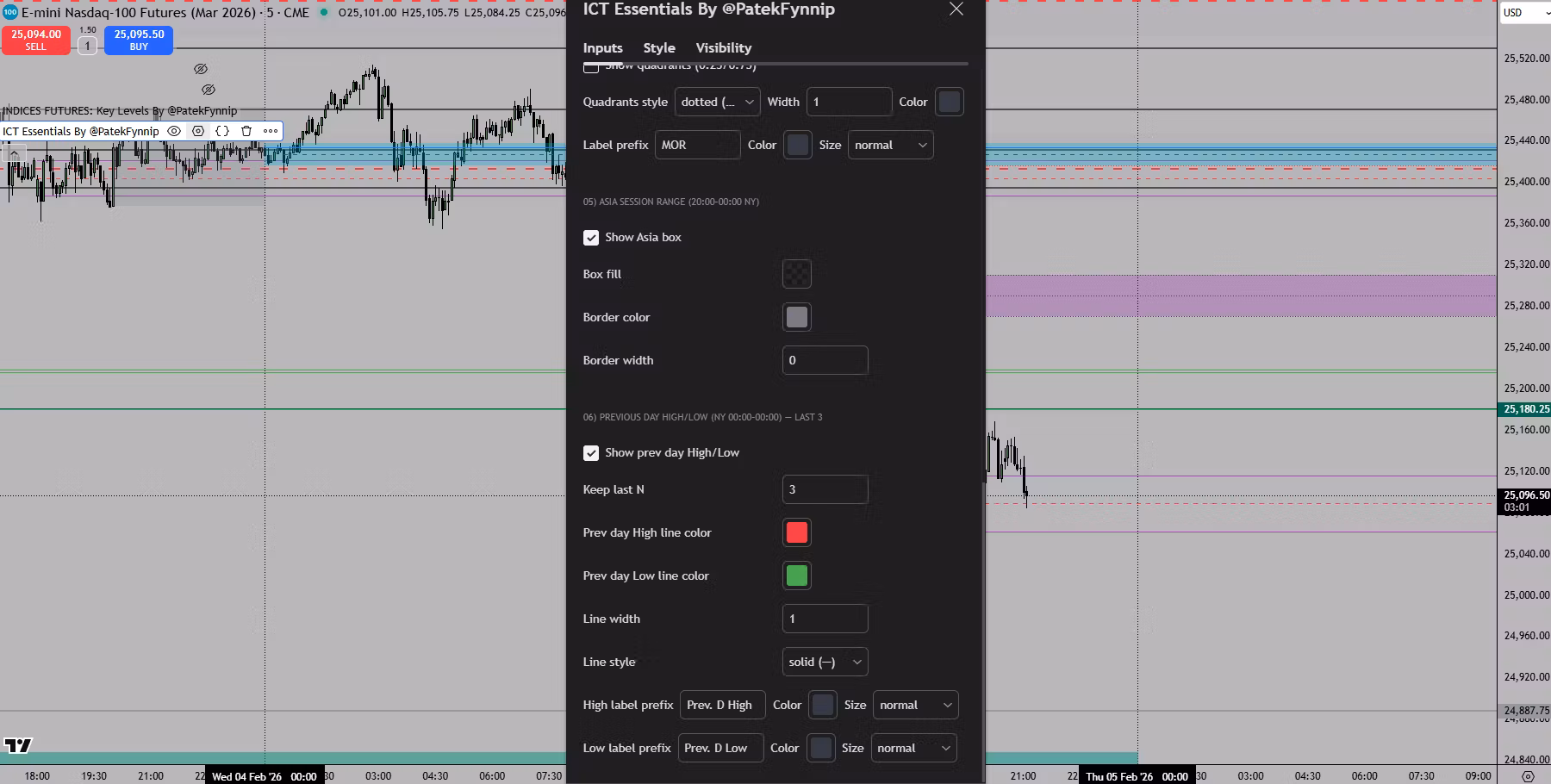Viewport: 1551px width, 784px height.
Task: Click the chart settings gear at bottom-right
Action: [1528, 776]
